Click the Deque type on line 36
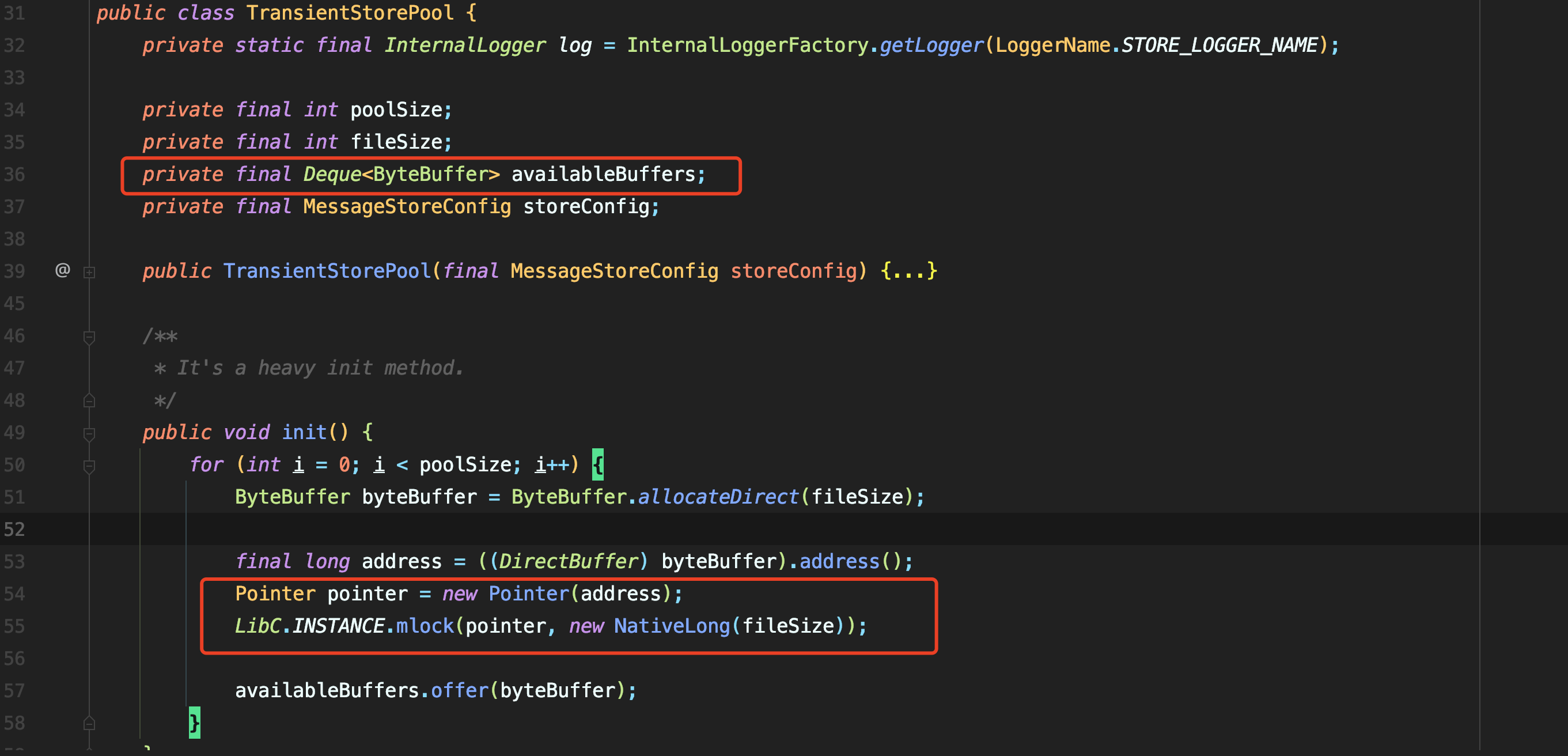 (332, 174)
